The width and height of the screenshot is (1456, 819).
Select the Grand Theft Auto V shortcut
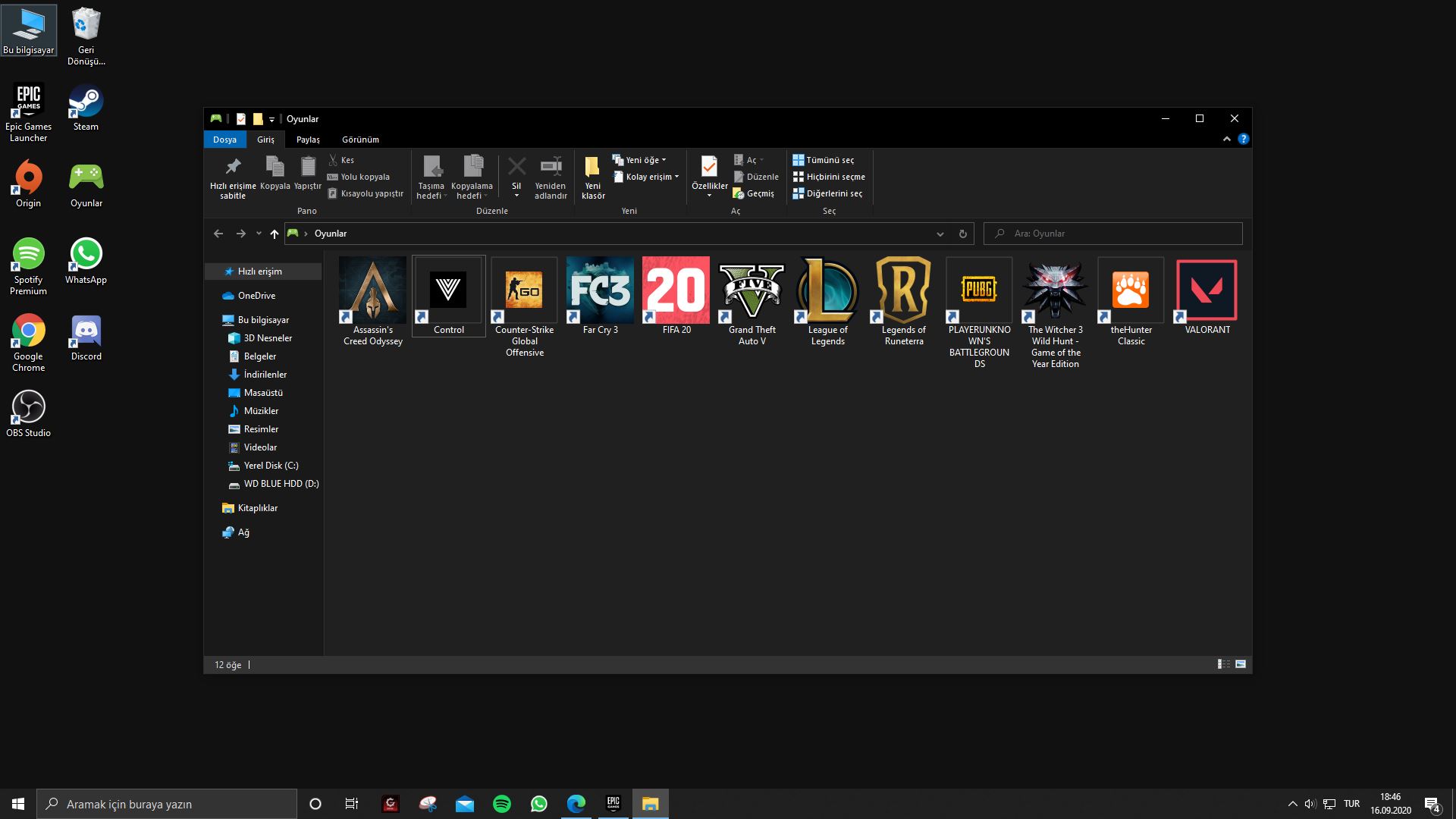(x=752, y=302)
